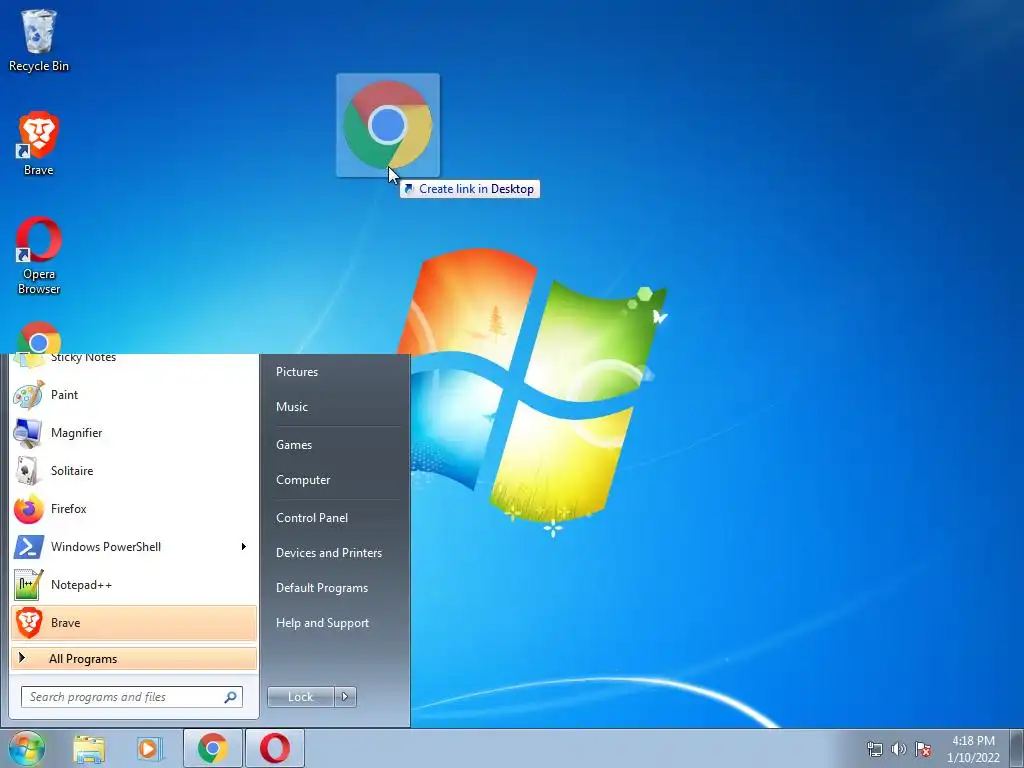Open Help and Support
Image resolution: width=1024 pixels, height=768 pixels.
322,623
